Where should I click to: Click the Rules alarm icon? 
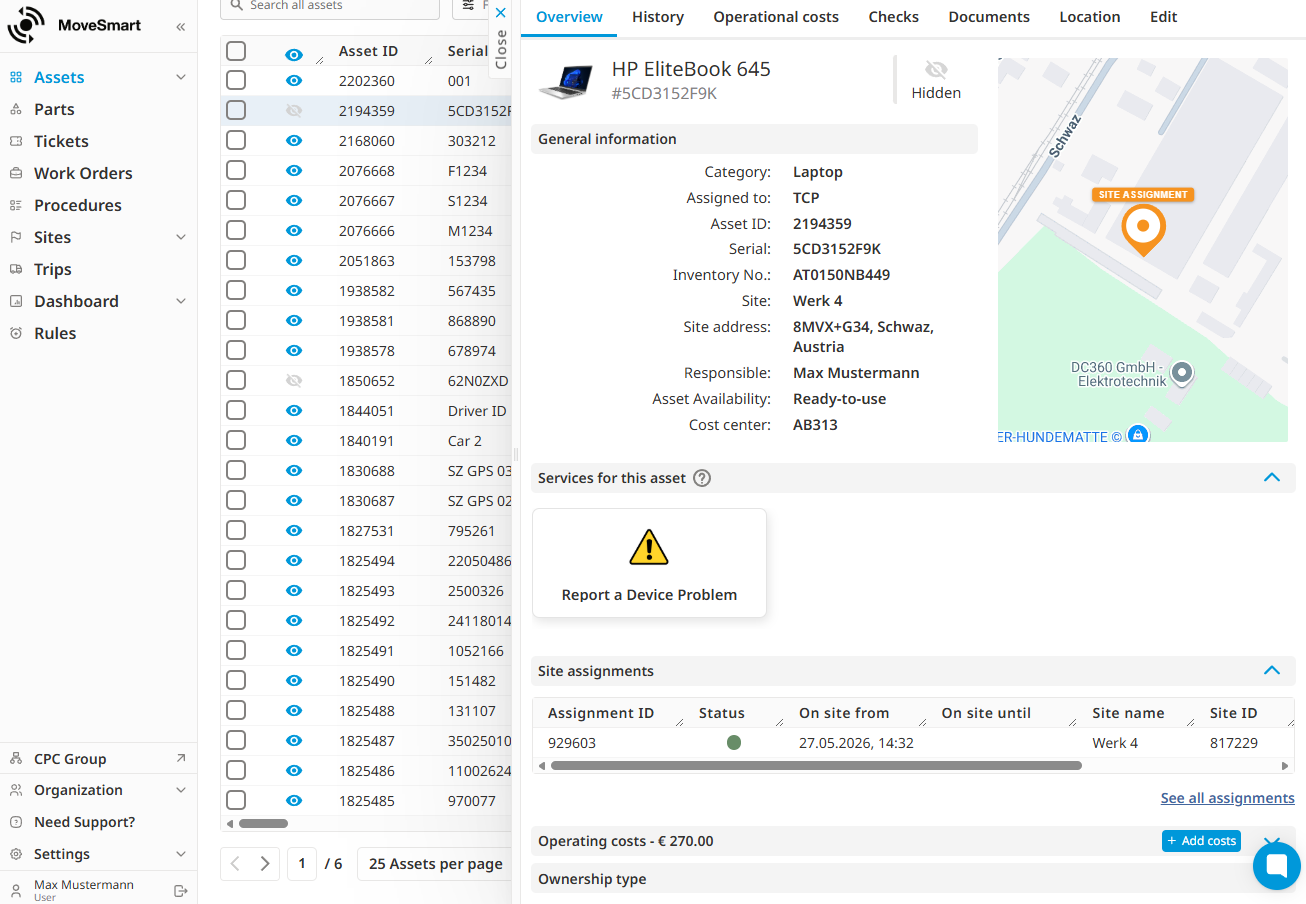pyautogui.click(x=16, y=333)
